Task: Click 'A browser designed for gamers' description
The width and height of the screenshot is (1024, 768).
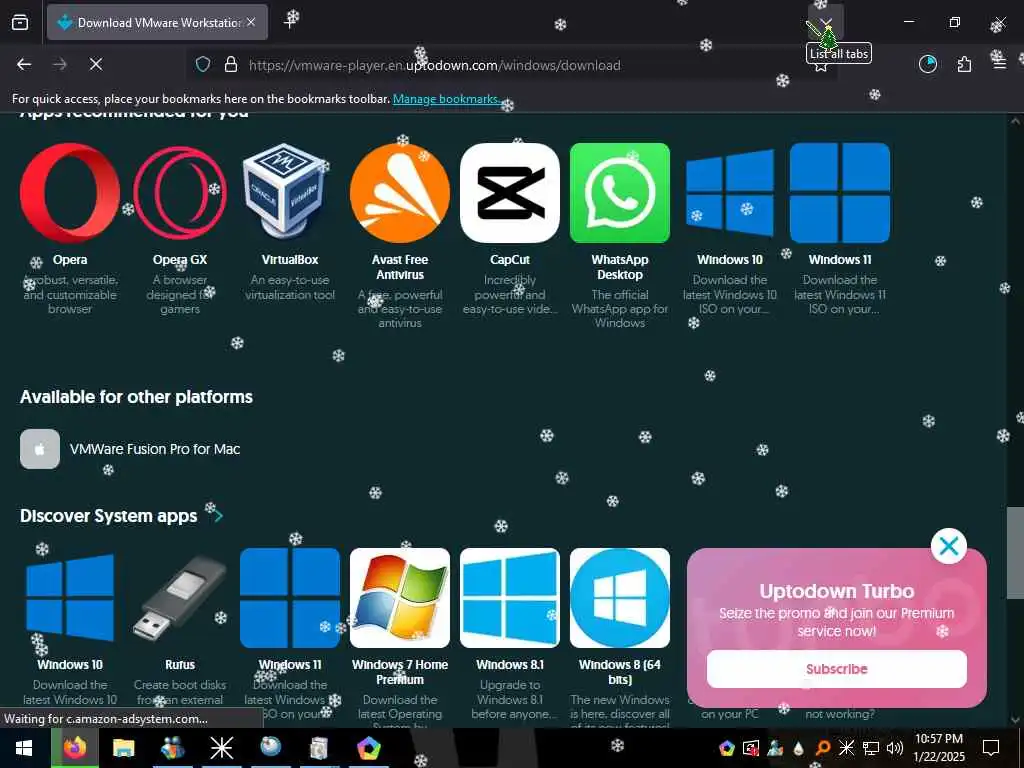Action: (x=180, y=295)
